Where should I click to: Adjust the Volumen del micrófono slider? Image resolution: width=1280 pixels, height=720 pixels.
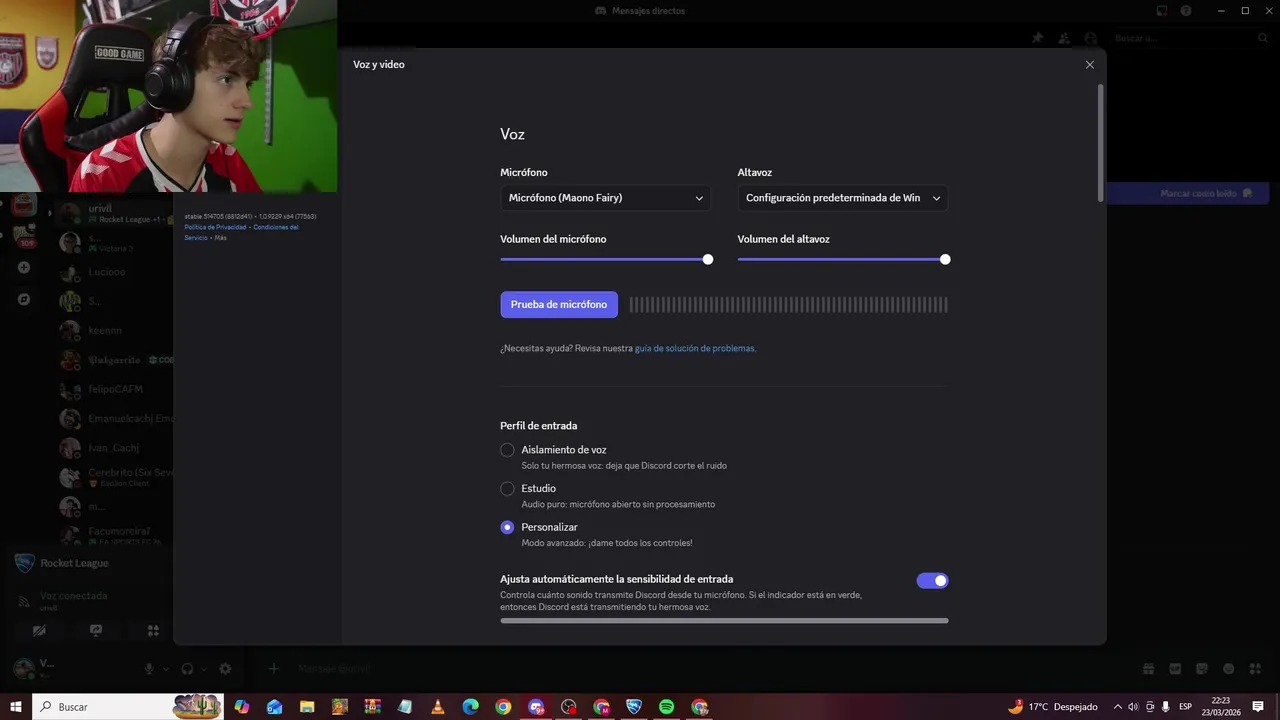pos(605,259)
